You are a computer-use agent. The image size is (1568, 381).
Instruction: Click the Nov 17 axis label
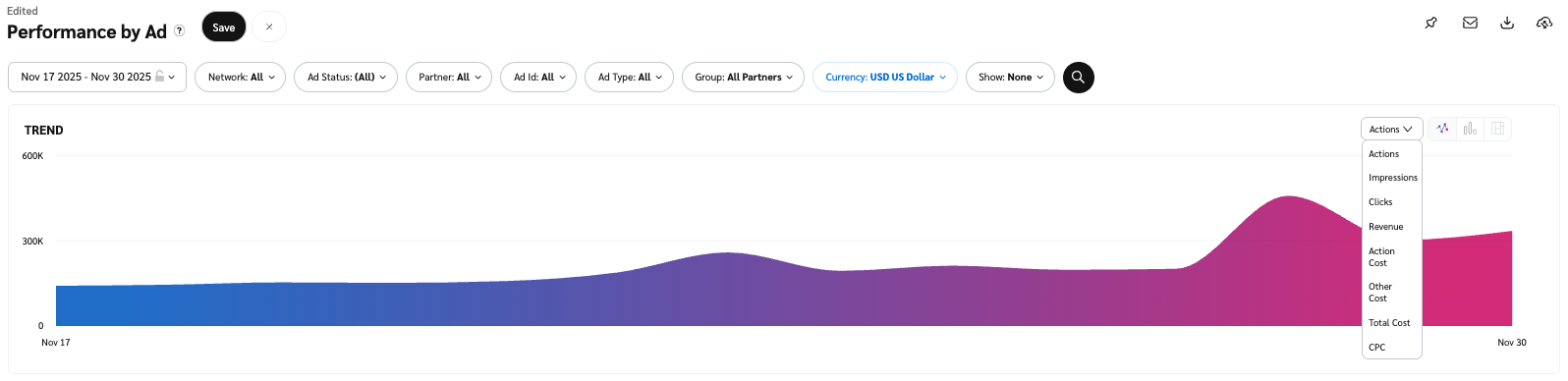tap(55, 343)
